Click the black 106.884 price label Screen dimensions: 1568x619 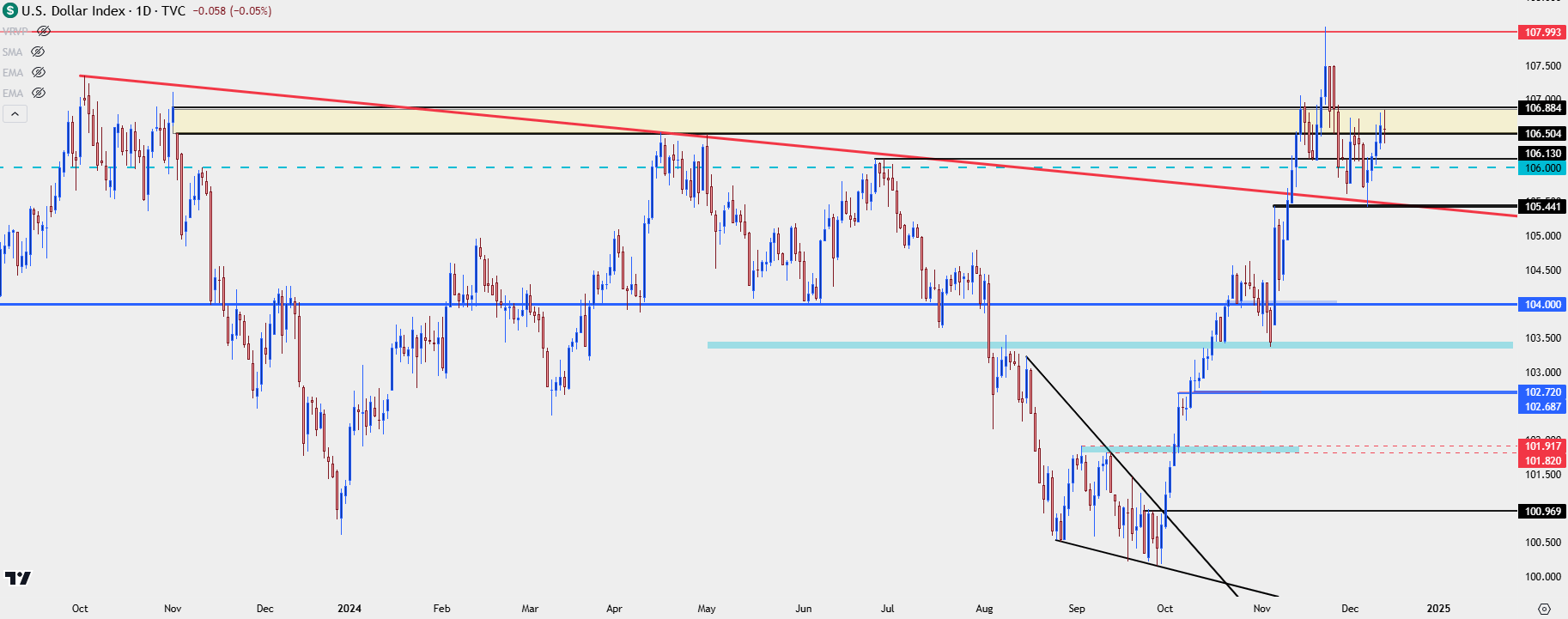[x=1543, y=107]
